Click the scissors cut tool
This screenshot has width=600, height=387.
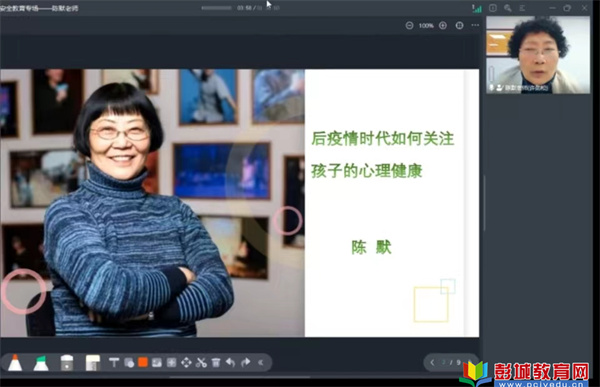(x=201, y=363)
